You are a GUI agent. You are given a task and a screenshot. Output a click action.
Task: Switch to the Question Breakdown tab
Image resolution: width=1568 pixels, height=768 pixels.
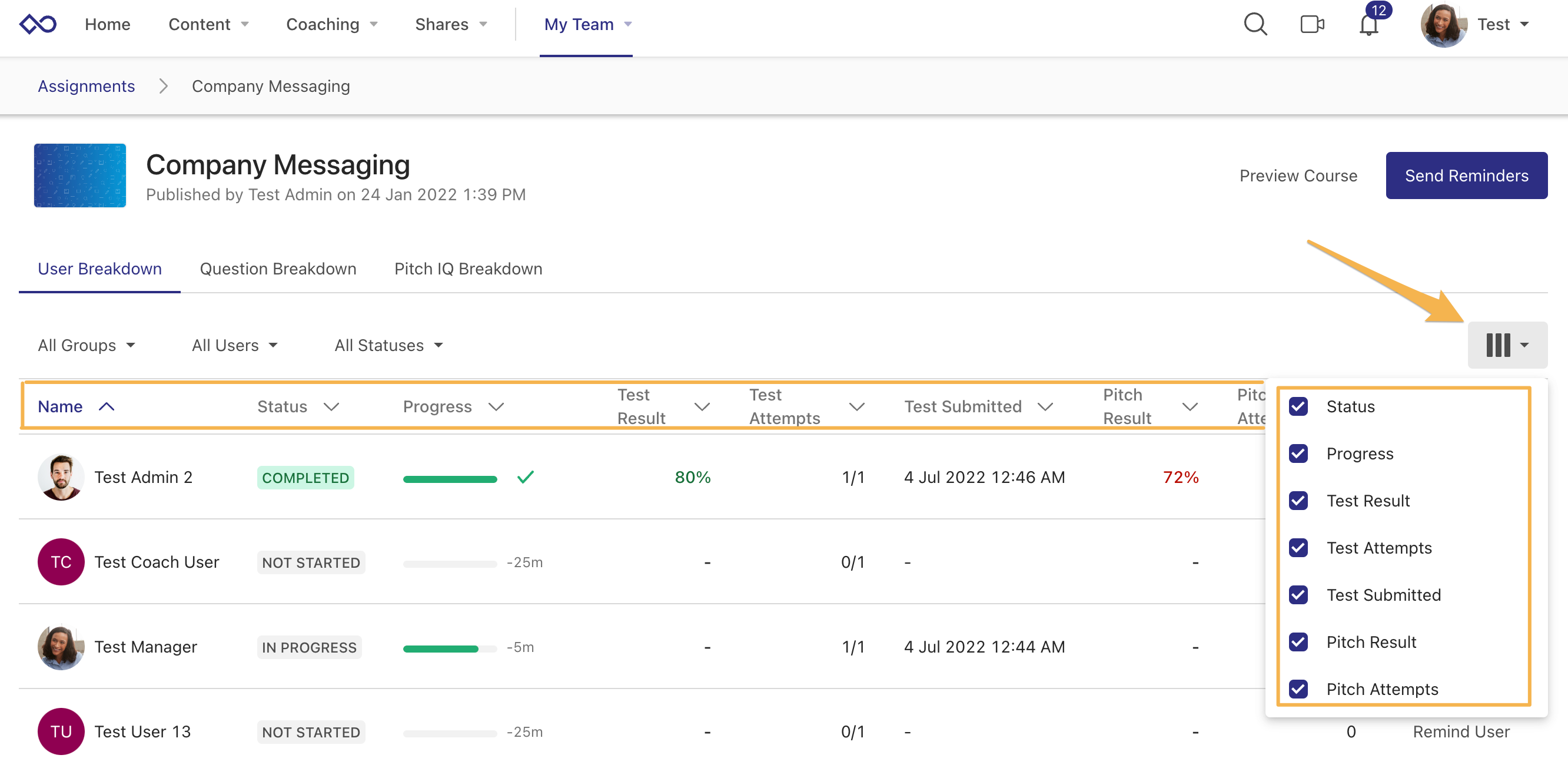coord(278,269)
